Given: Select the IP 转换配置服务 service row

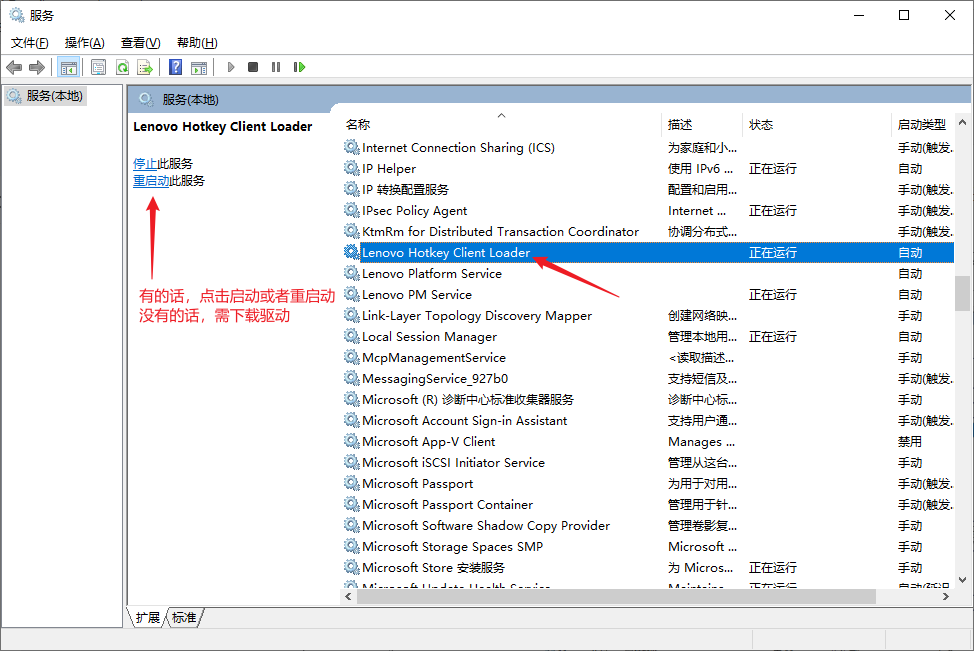Looking at the screenshot, I should tap(648, 189).
